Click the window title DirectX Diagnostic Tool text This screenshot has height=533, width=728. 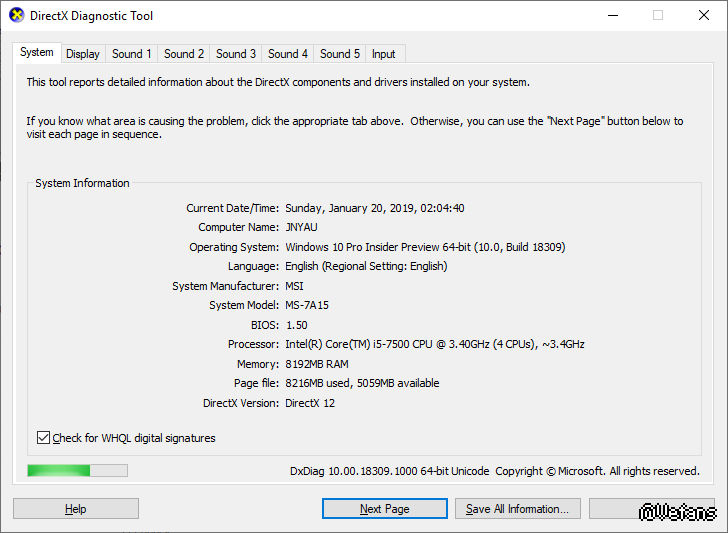click(x=91, y=16)
